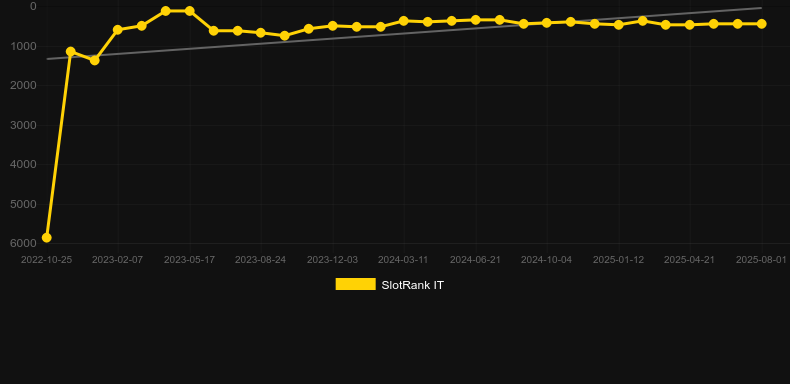
Task: Click the 3000 y-axis label
Action: tap(24, 125)
